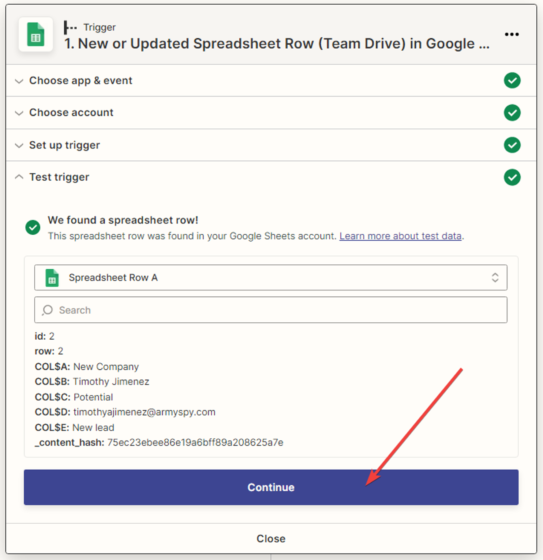Image resolution: width=543 pixels, height=560 pixels.
Task: Expand the Choose account section
Action: click(x=271, y=112)
